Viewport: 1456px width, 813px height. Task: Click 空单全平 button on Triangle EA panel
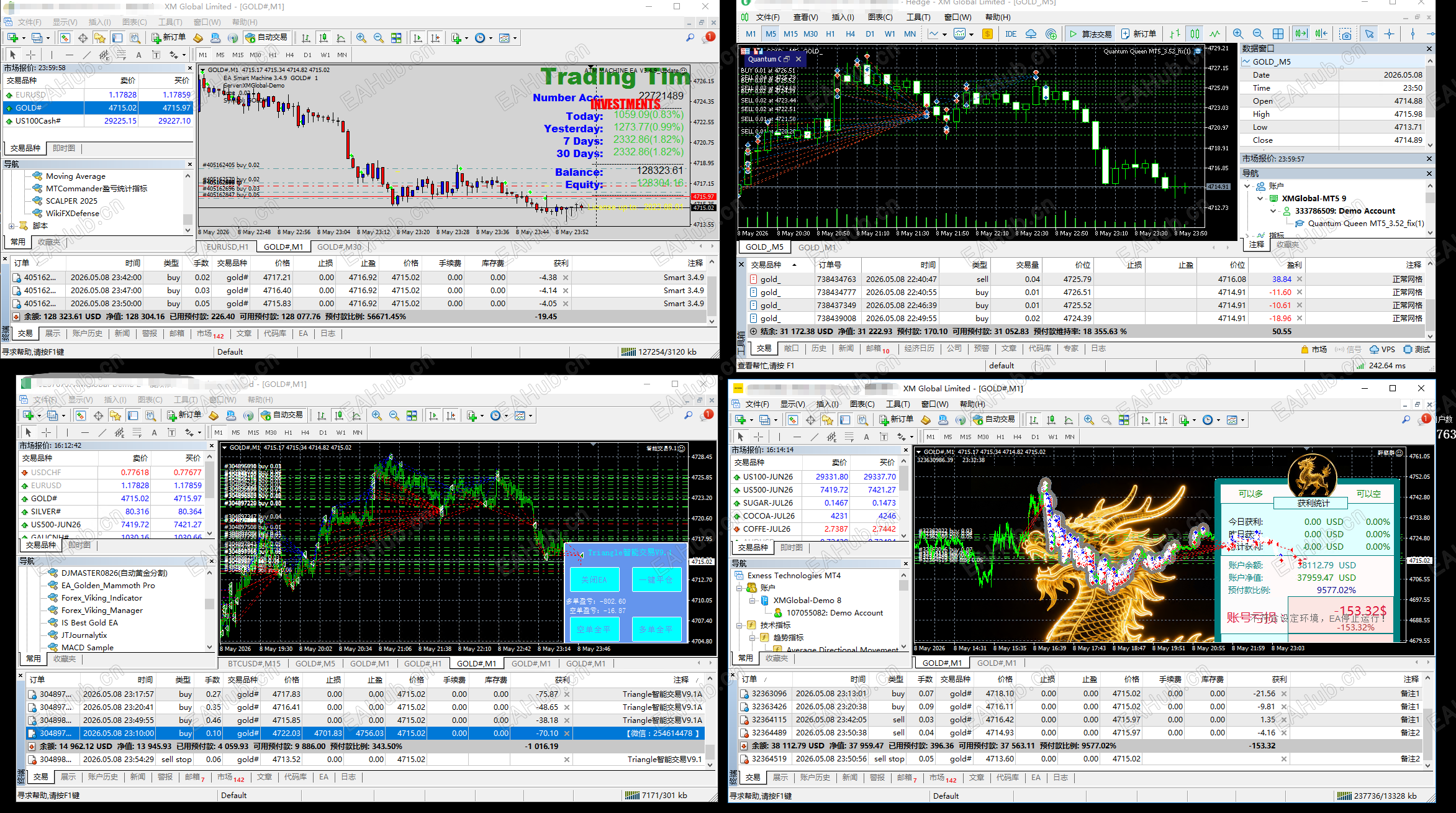pyautogui.click(x=594, y=629)
